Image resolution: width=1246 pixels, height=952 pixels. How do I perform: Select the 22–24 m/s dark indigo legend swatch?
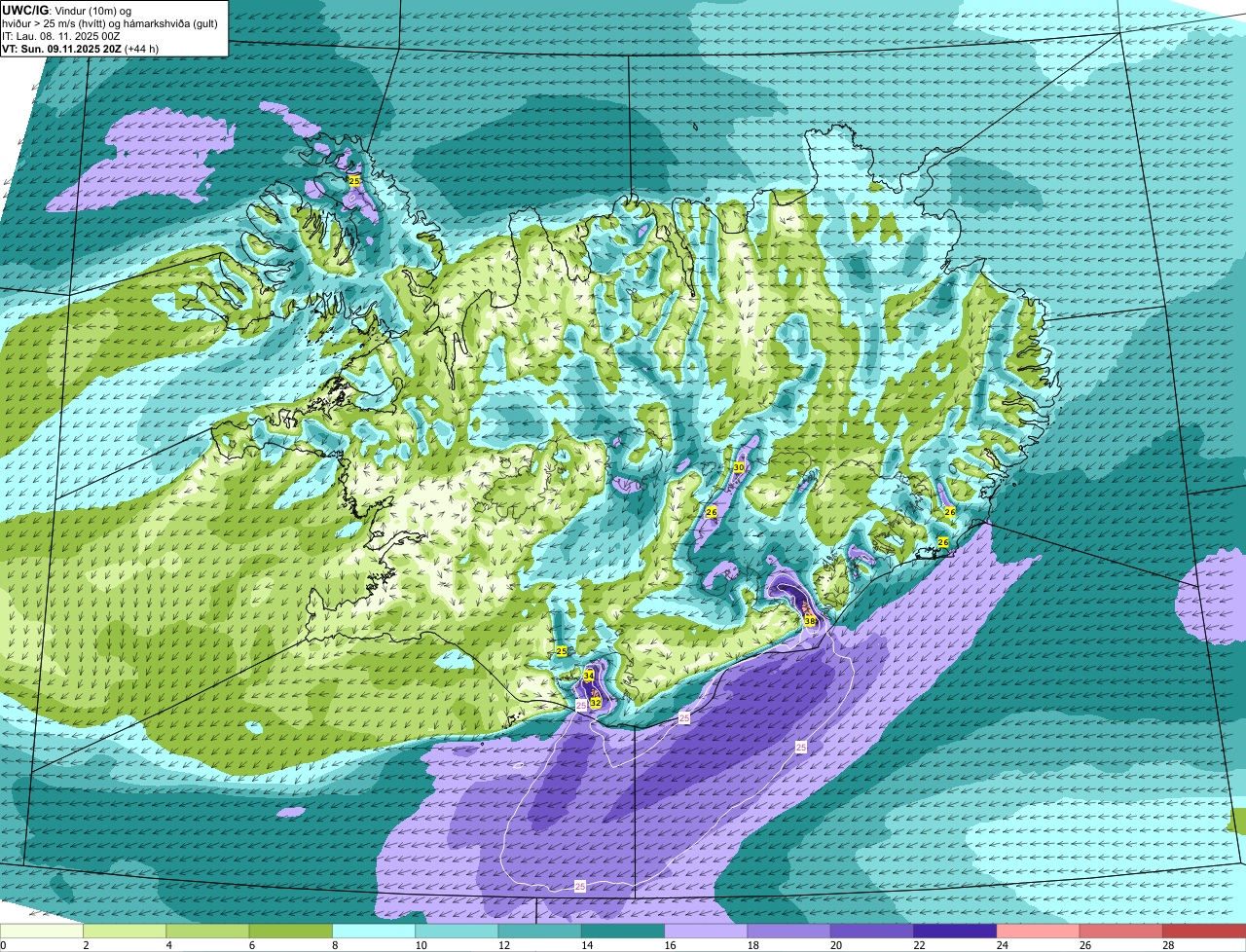(955, 932)
